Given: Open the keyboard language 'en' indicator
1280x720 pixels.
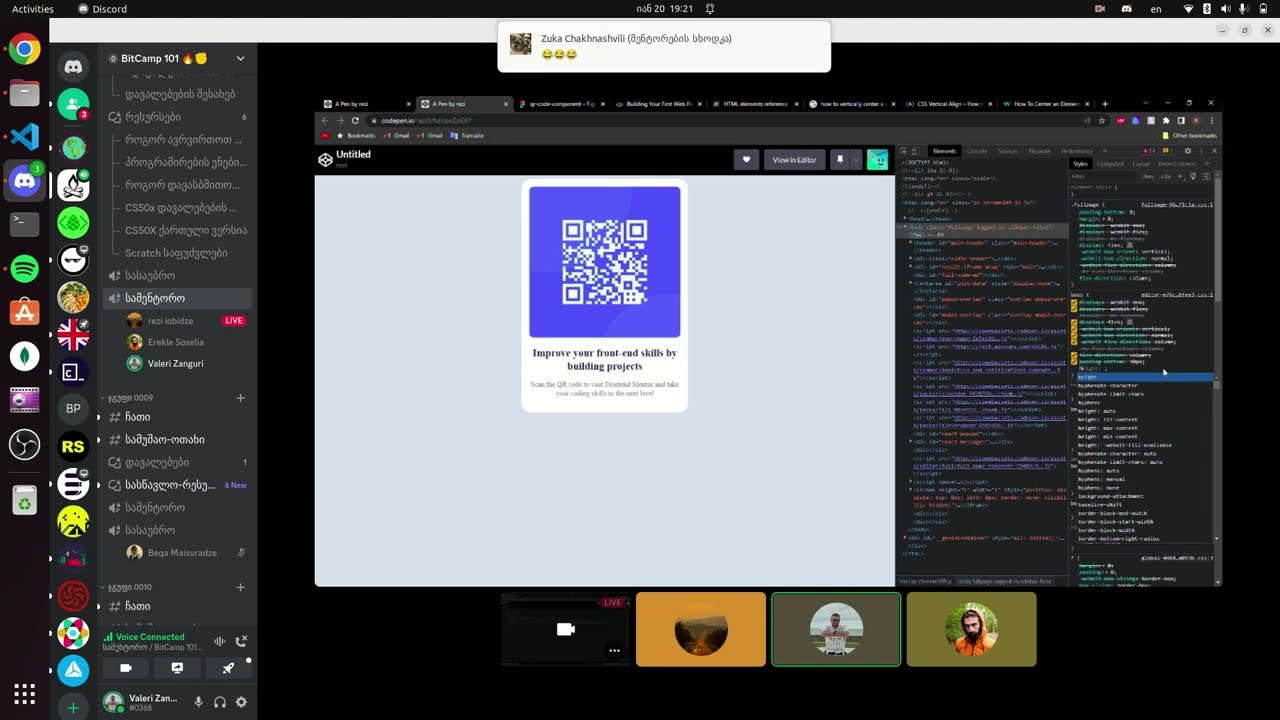Looking at the screenshot, I should click(1157, 9).
